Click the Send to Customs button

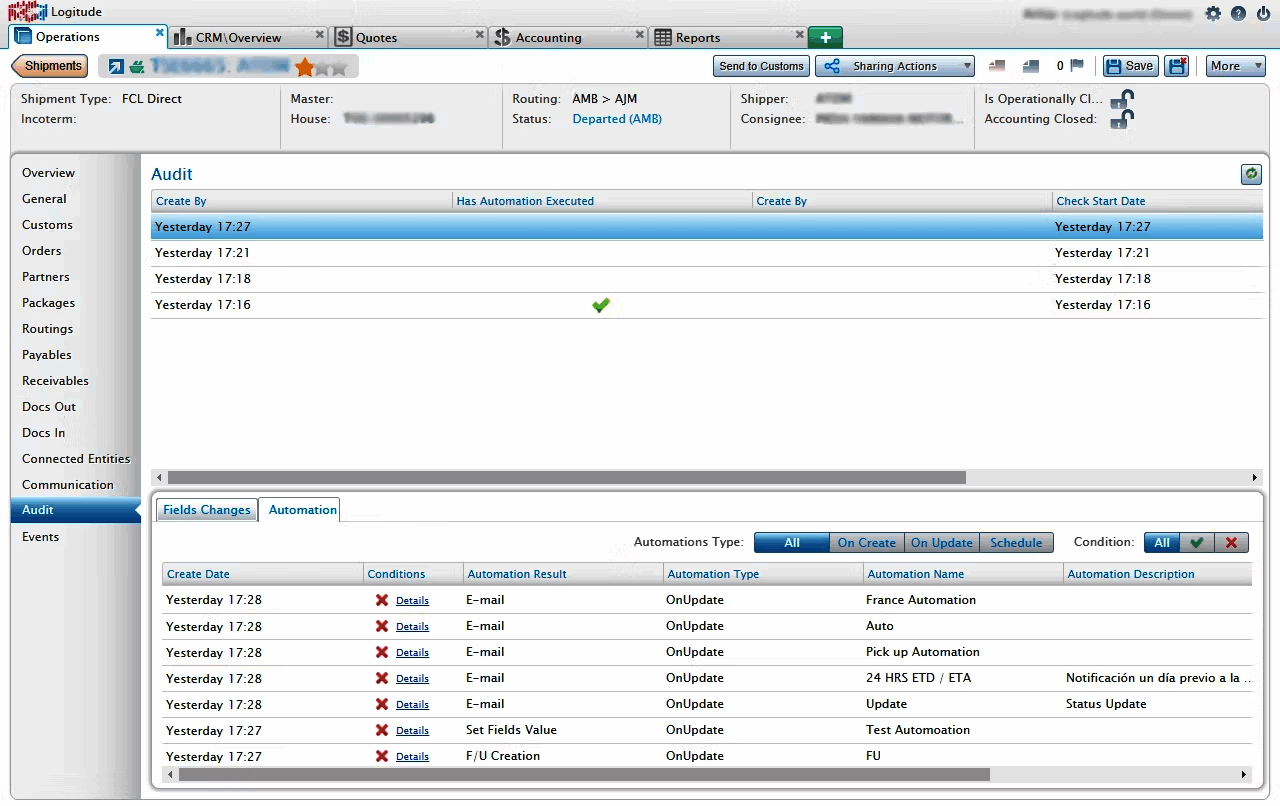coord(761,65)
